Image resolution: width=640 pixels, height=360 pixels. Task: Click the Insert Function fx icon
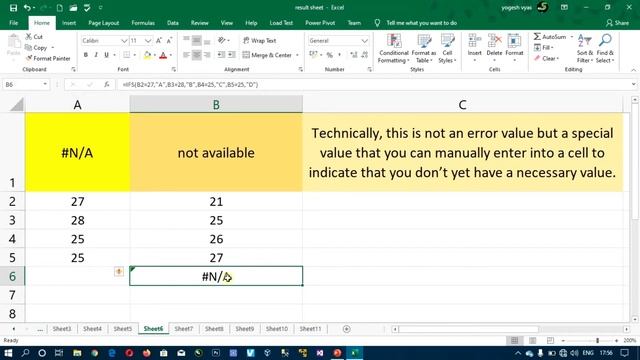click(107, 84)
